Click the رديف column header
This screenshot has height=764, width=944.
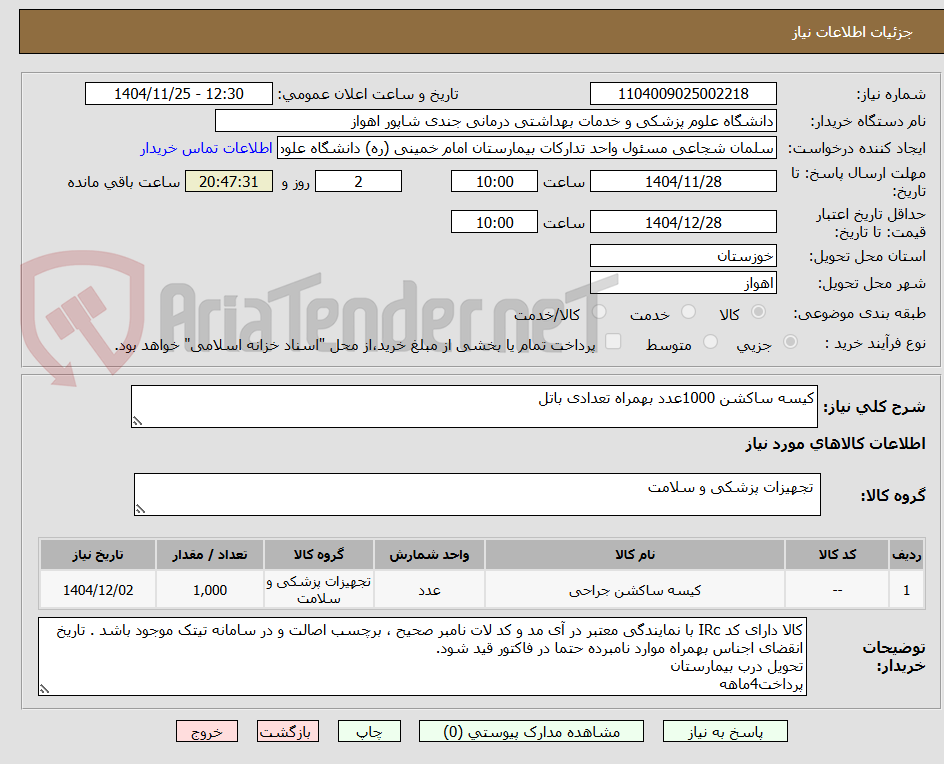point(907,554)
